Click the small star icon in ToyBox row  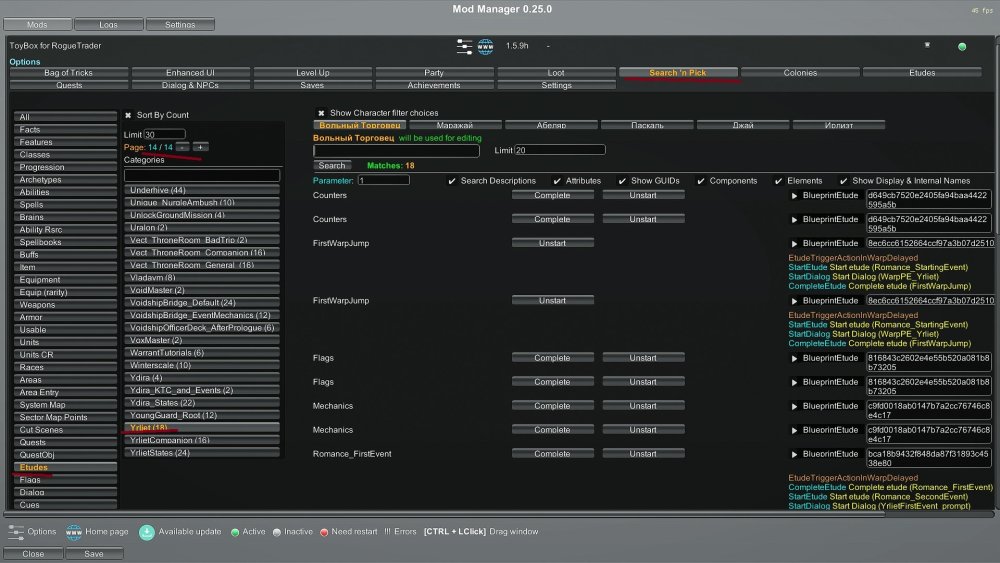pos(926,45)
